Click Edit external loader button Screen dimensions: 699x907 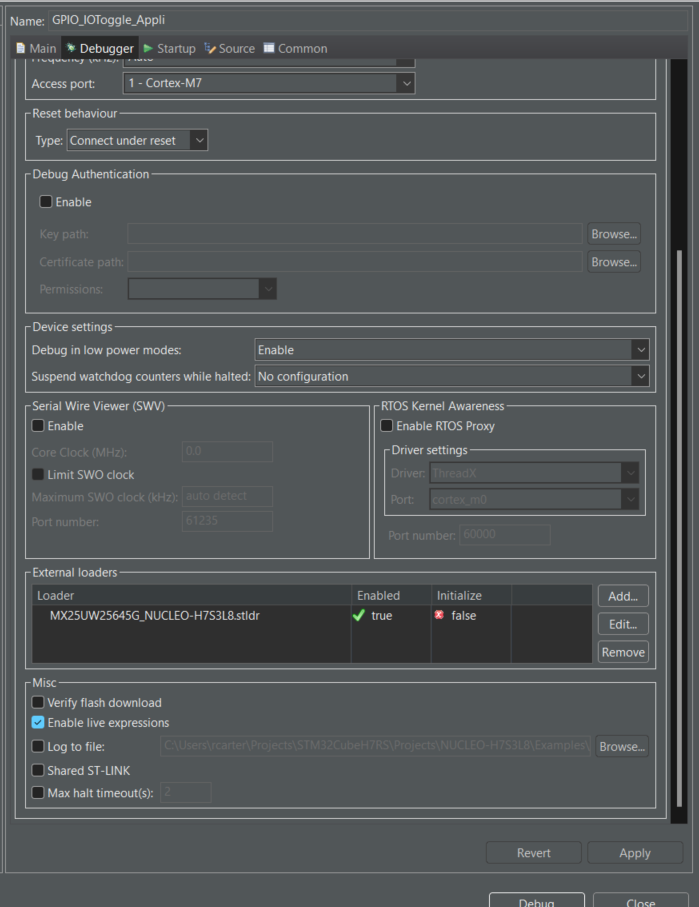click(623, 624)
